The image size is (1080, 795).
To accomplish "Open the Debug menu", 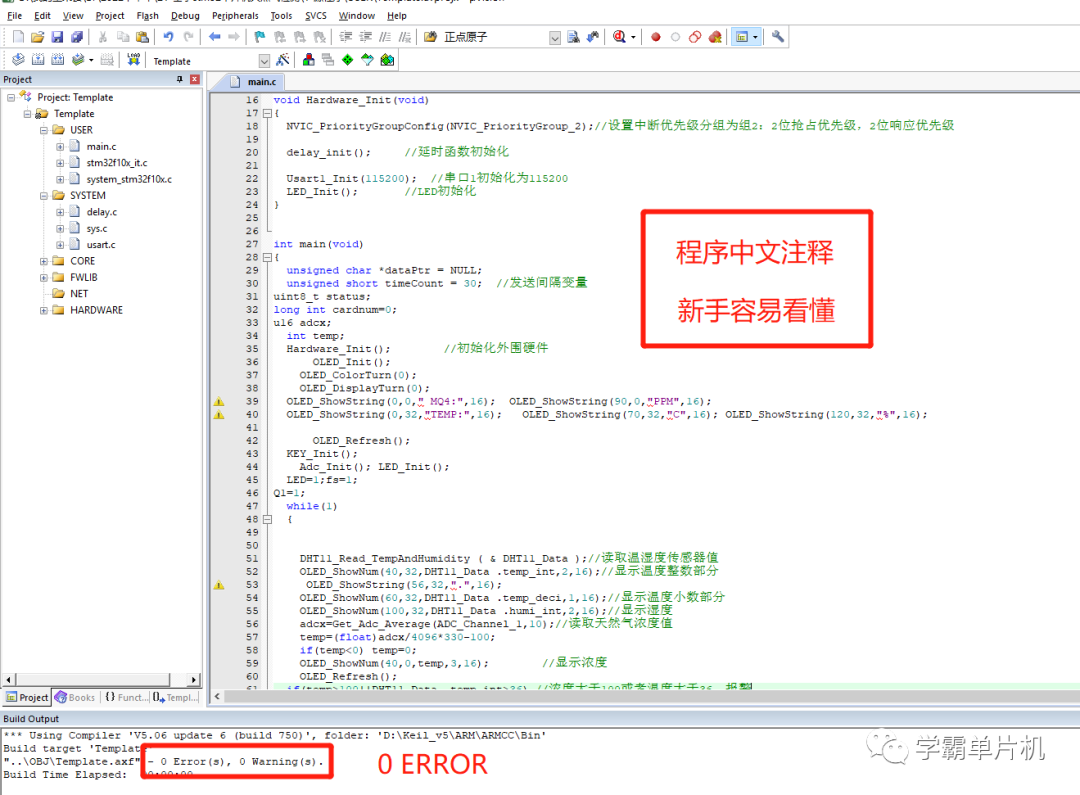I will (x=185, y=15).
